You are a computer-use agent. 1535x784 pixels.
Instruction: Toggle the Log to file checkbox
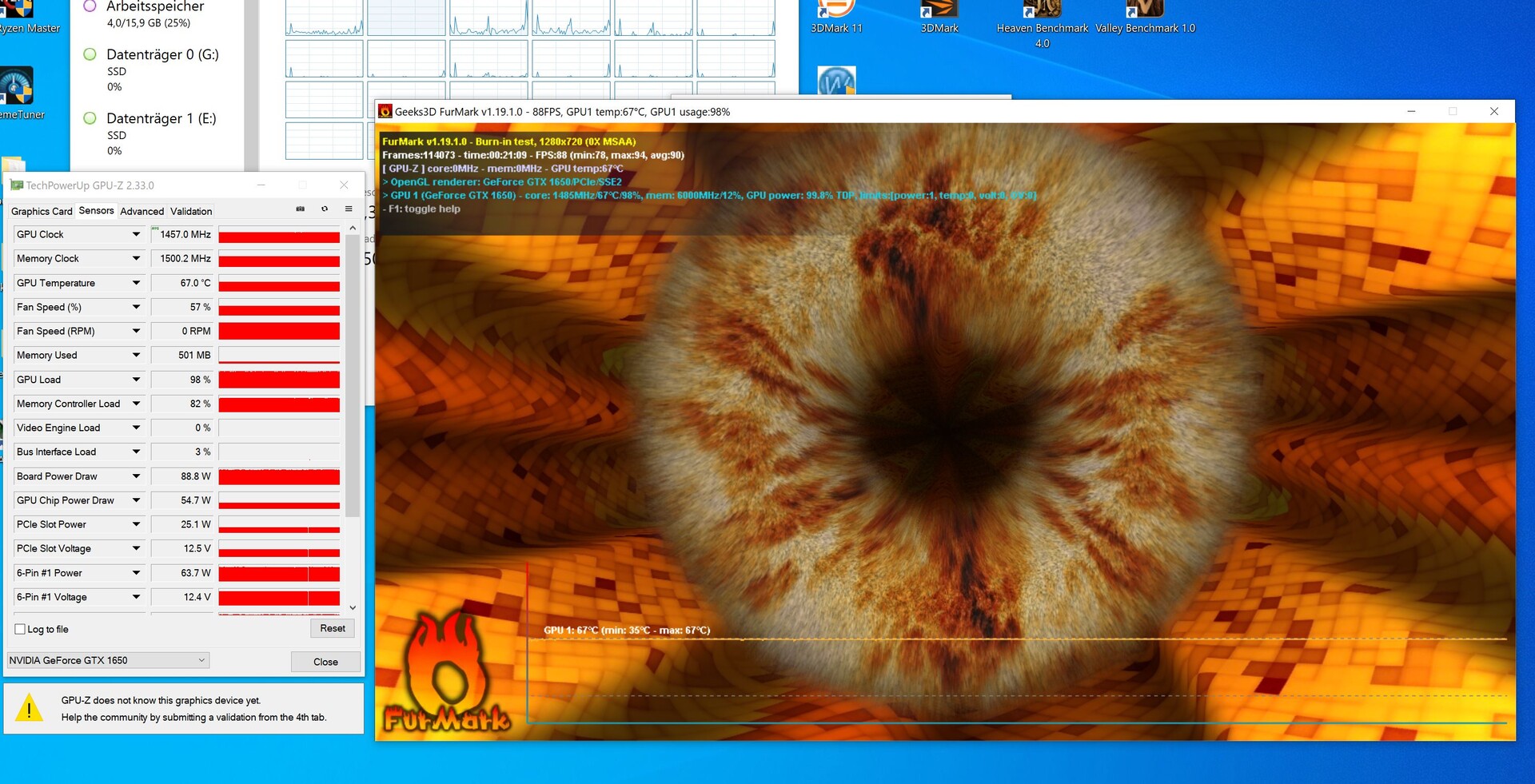click(x=20, y=629)
